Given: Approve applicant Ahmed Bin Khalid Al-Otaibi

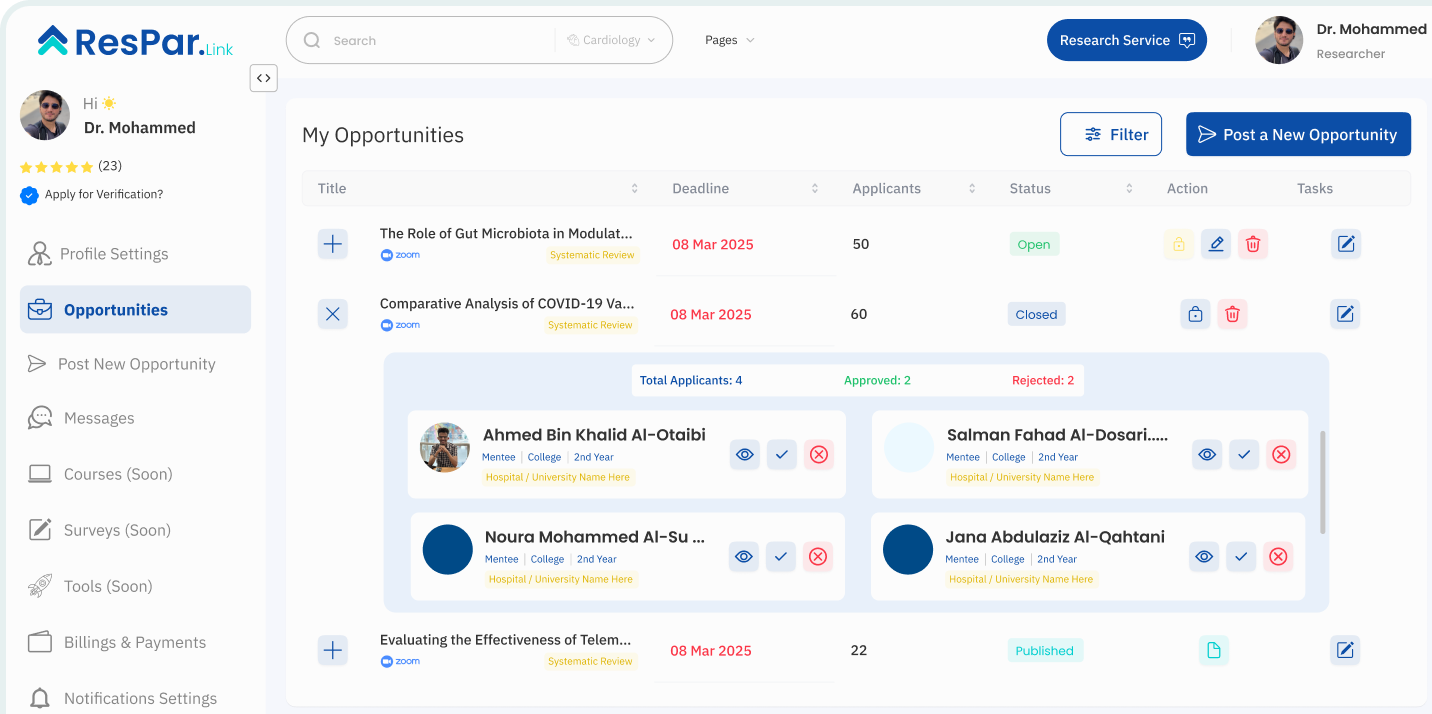Looking at the screenshot, I should pos(781,454).
